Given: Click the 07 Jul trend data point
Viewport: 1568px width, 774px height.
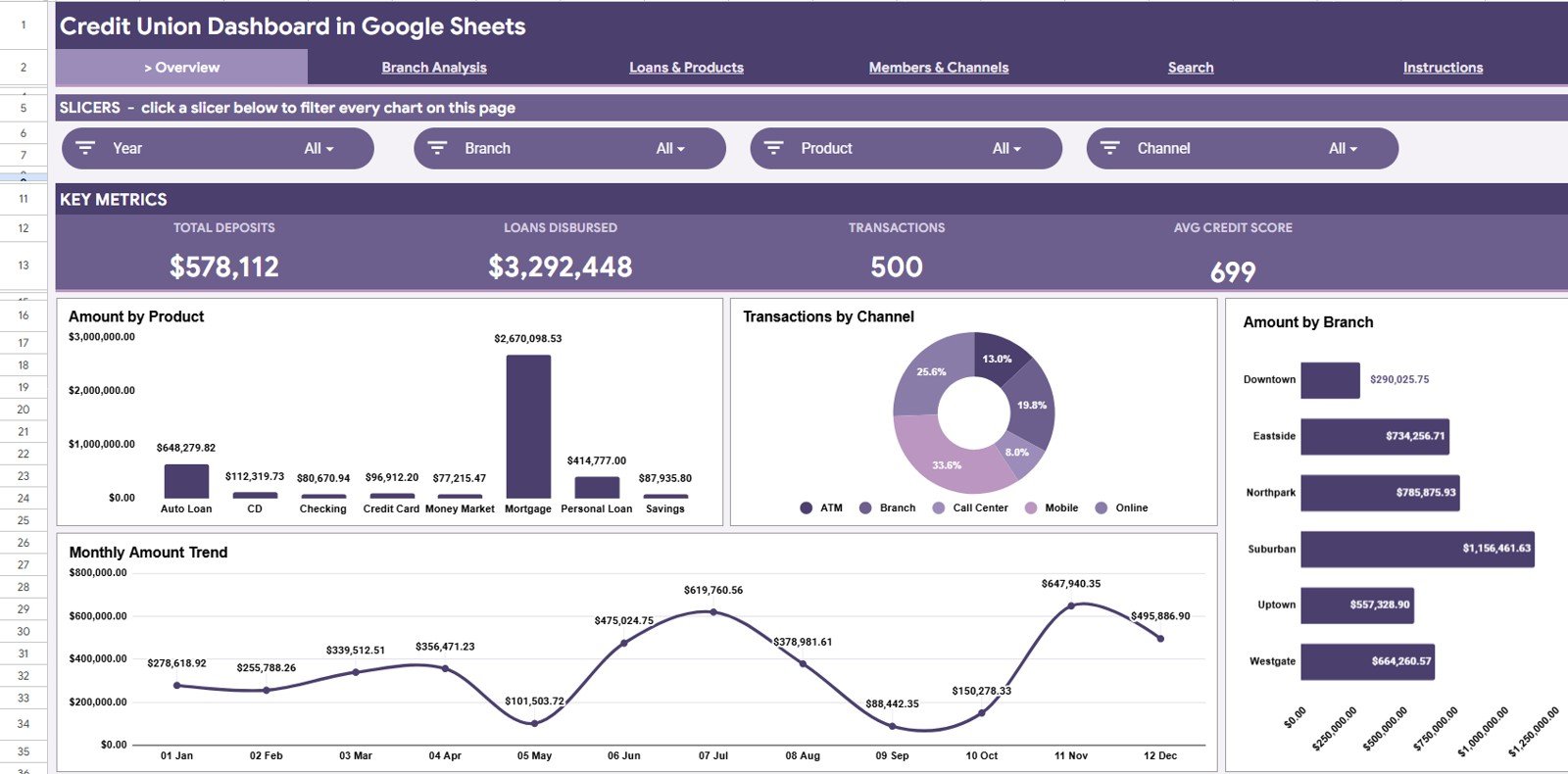Looking at the screenshot, I should click(x=713, y=612).
